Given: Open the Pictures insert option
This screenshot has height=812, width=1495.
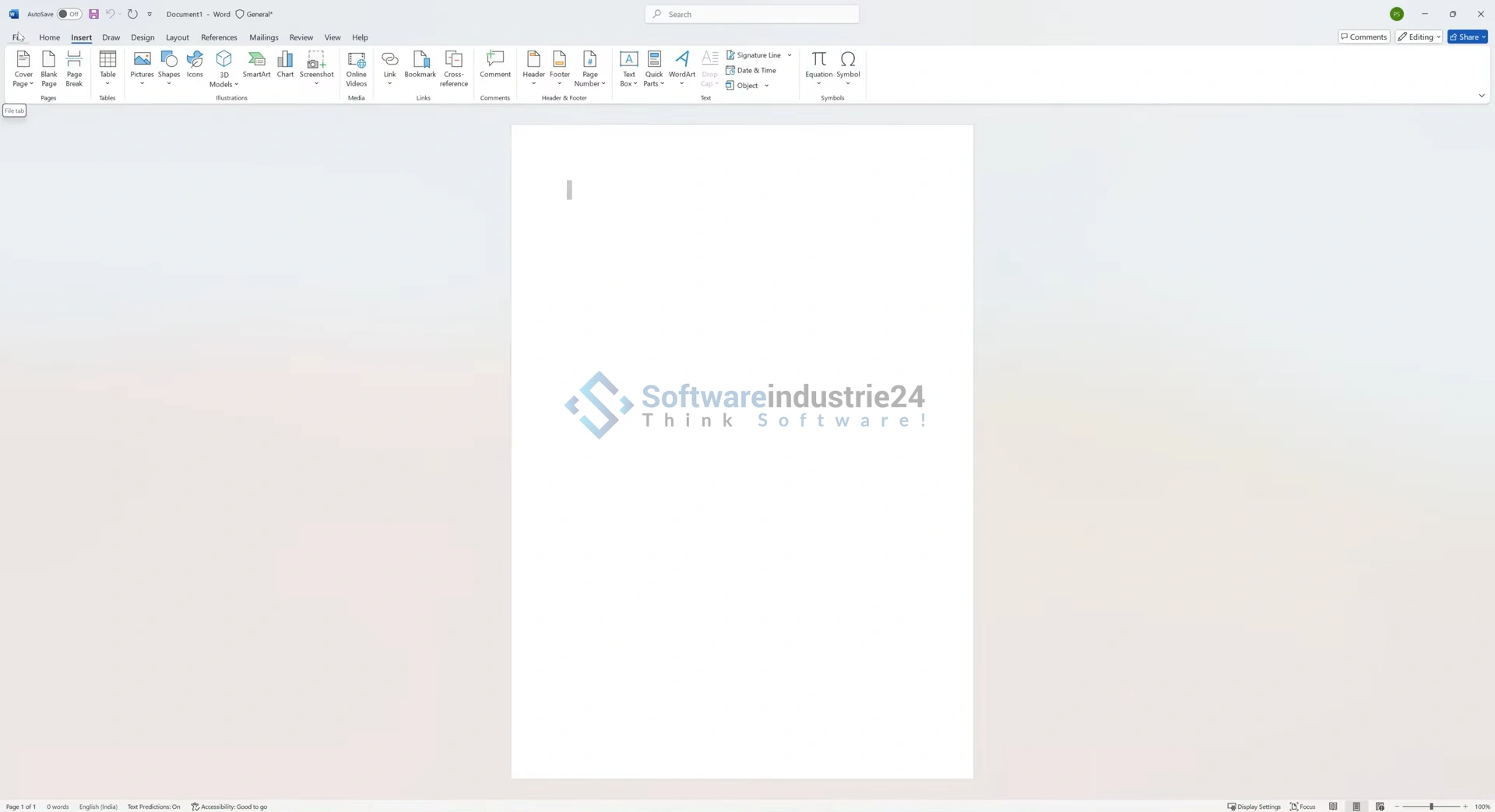Looking at the screenshot, I should tap(142, 64).
